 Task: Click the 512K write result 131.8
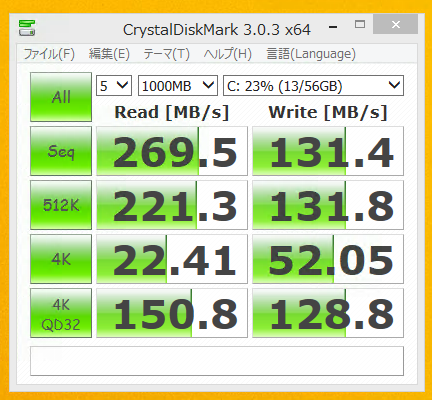328,205
